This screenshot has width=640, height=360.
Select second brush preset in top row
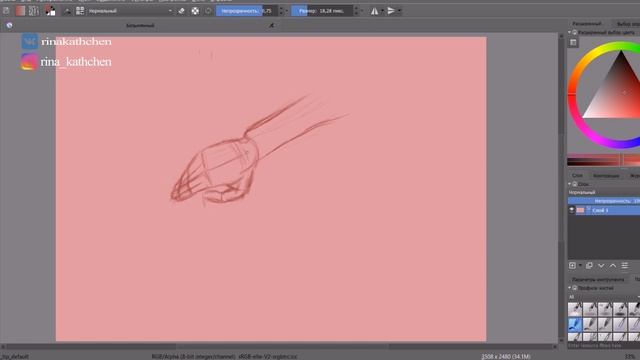coord(590,309)
